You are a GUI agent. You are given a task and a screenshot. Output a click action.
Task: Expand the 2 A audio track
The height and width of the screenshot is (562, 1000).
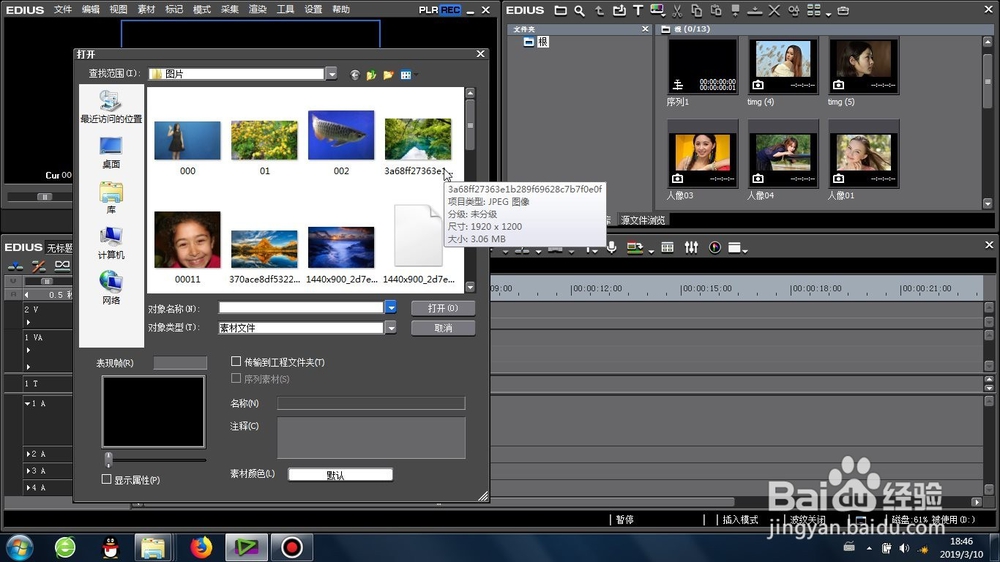27,454
